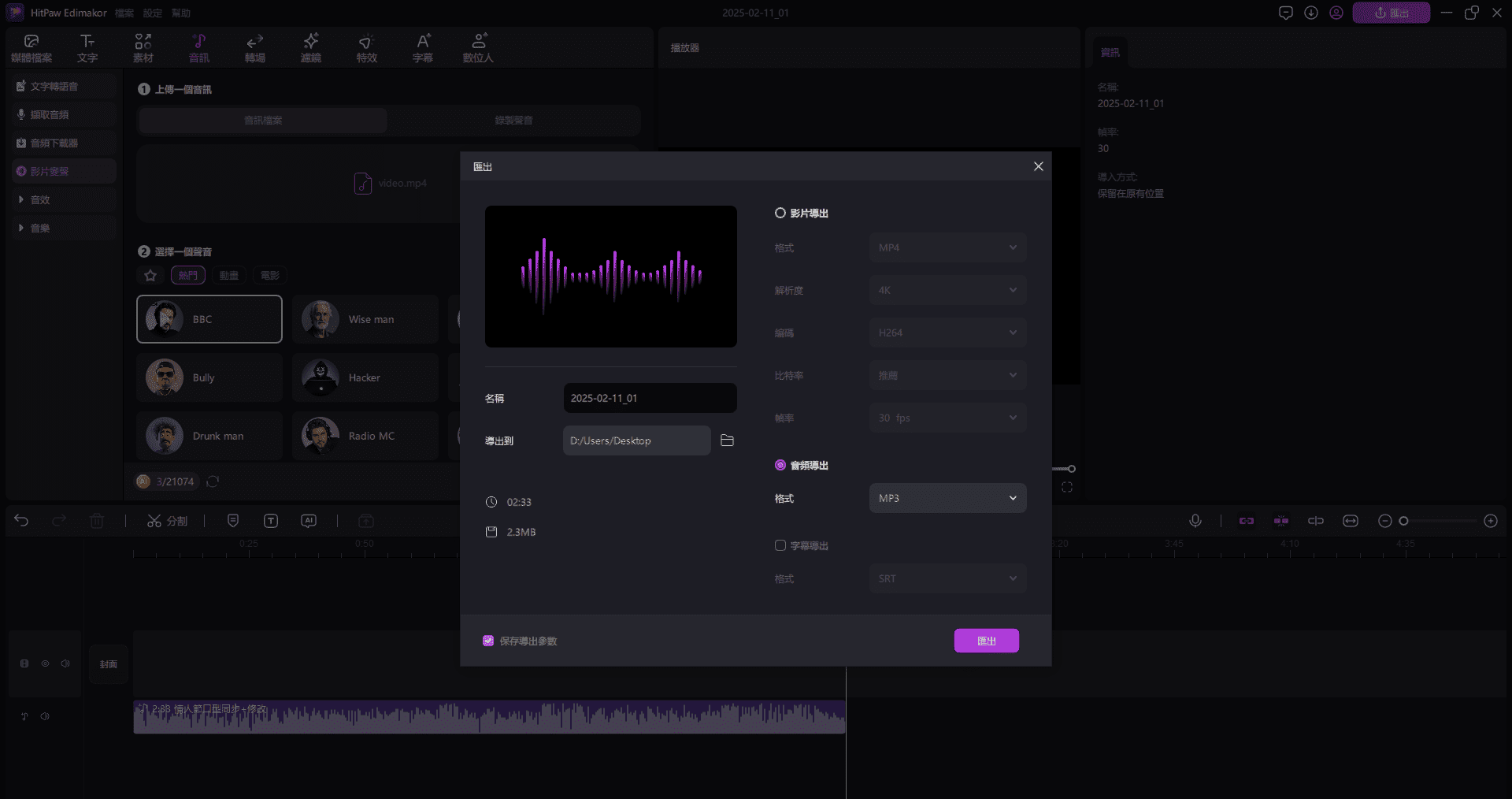
Task: Open the download center icon in title bar
Action: click(x=1311, y=13)
